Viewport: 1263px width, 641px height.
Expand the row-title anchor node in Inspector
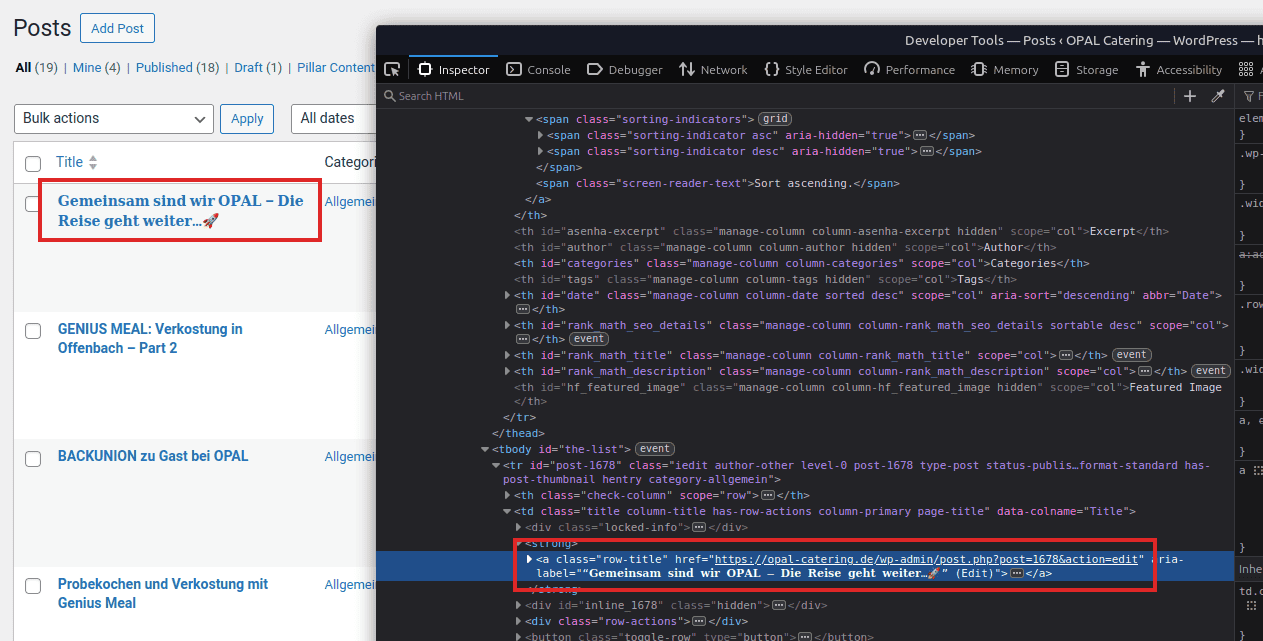click(x=530, y=559)
